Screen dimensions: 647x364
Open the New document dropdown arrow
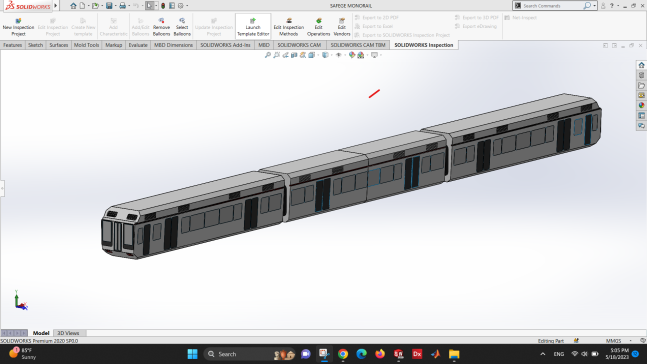coord(88,6)
